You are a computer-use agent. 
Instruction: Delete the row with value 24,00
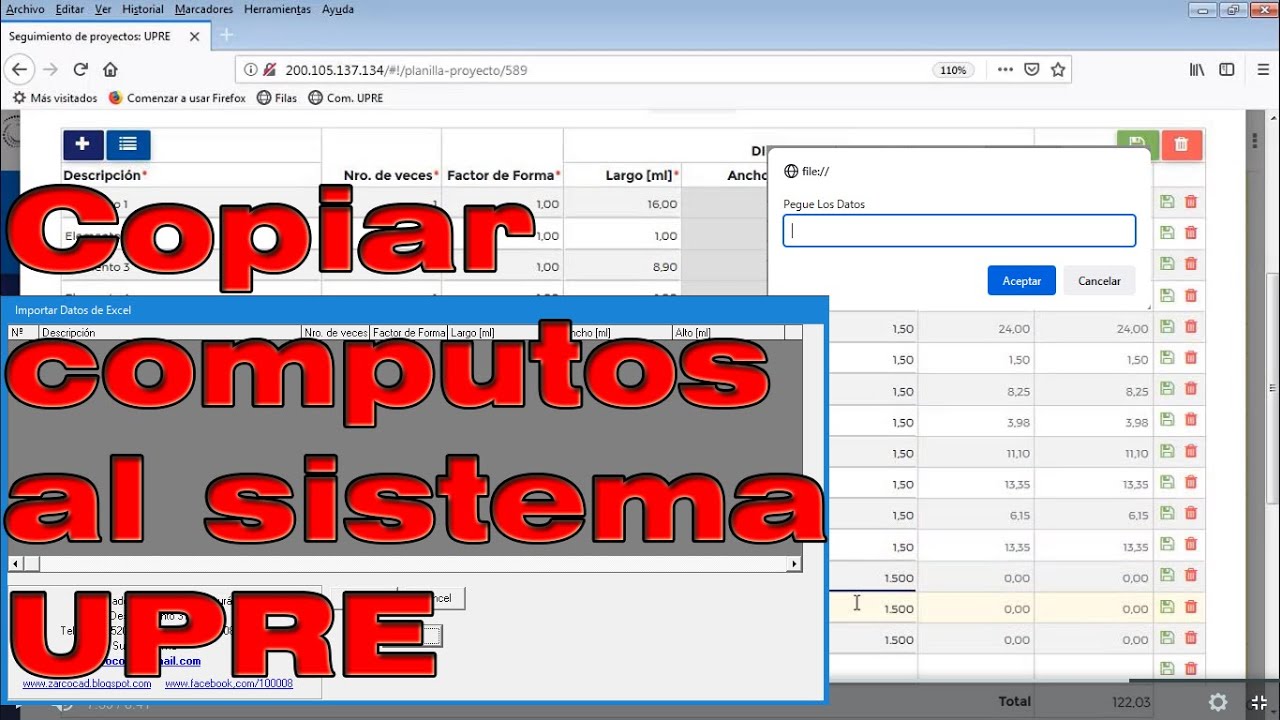[1191, 327]
